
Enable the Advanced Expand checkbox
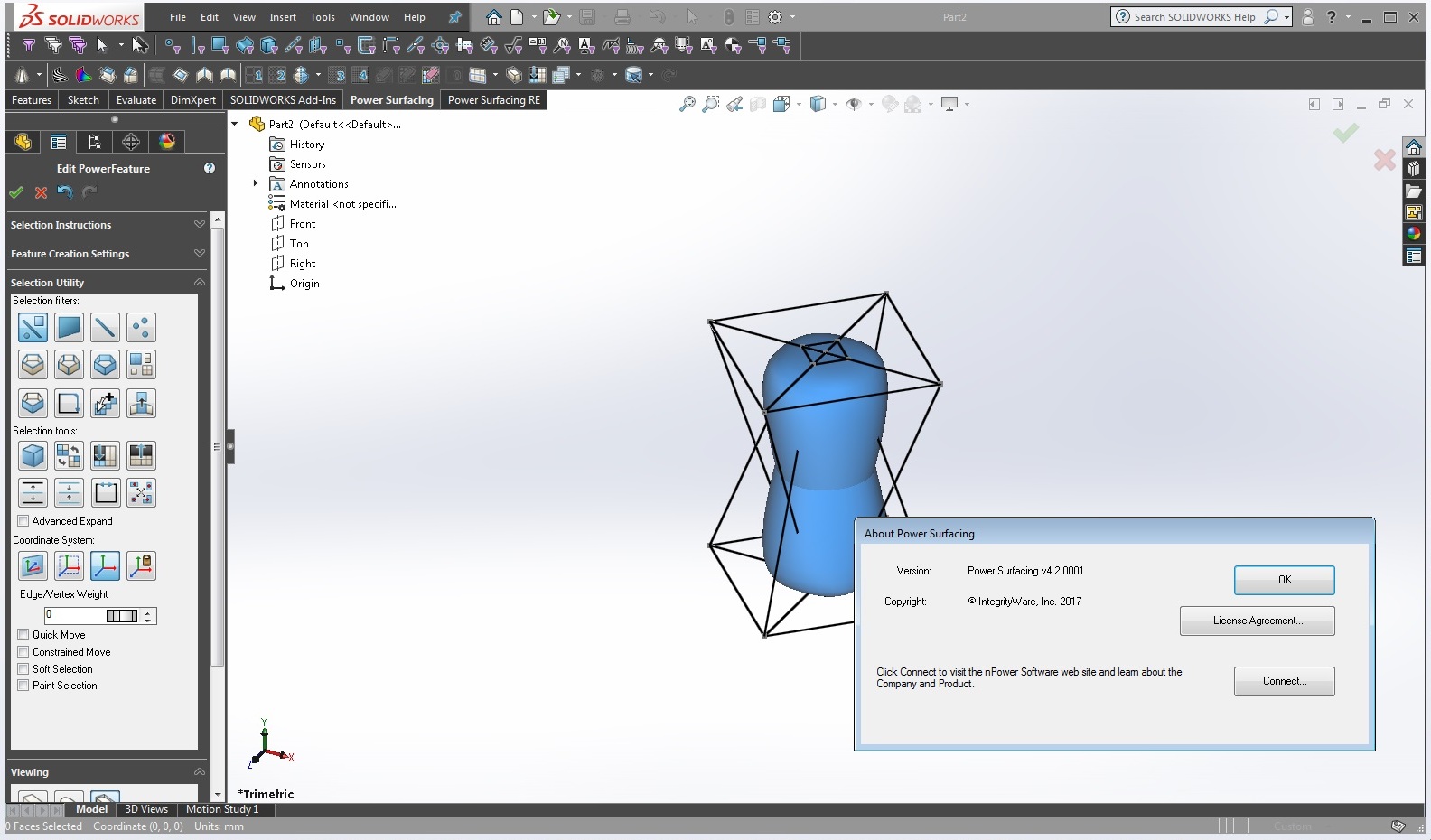[23, 521]
